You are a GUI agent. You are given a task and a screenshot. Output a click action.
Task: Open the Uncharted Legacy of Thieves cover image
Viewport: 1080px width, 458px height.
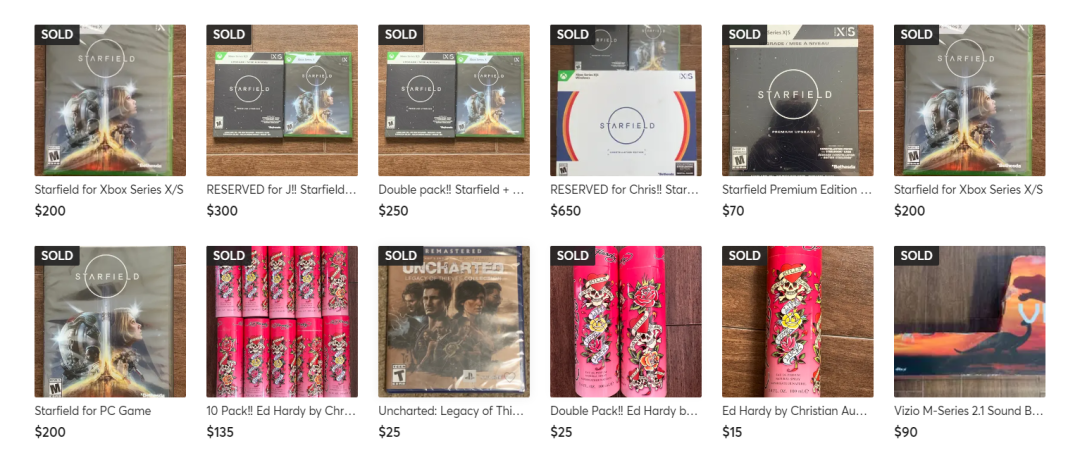(x=454, y=322)
